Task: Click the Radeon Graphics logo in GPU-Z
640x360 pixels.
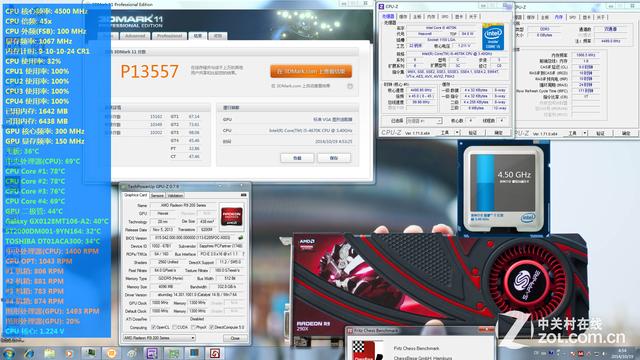Action: tap(232, 216)
